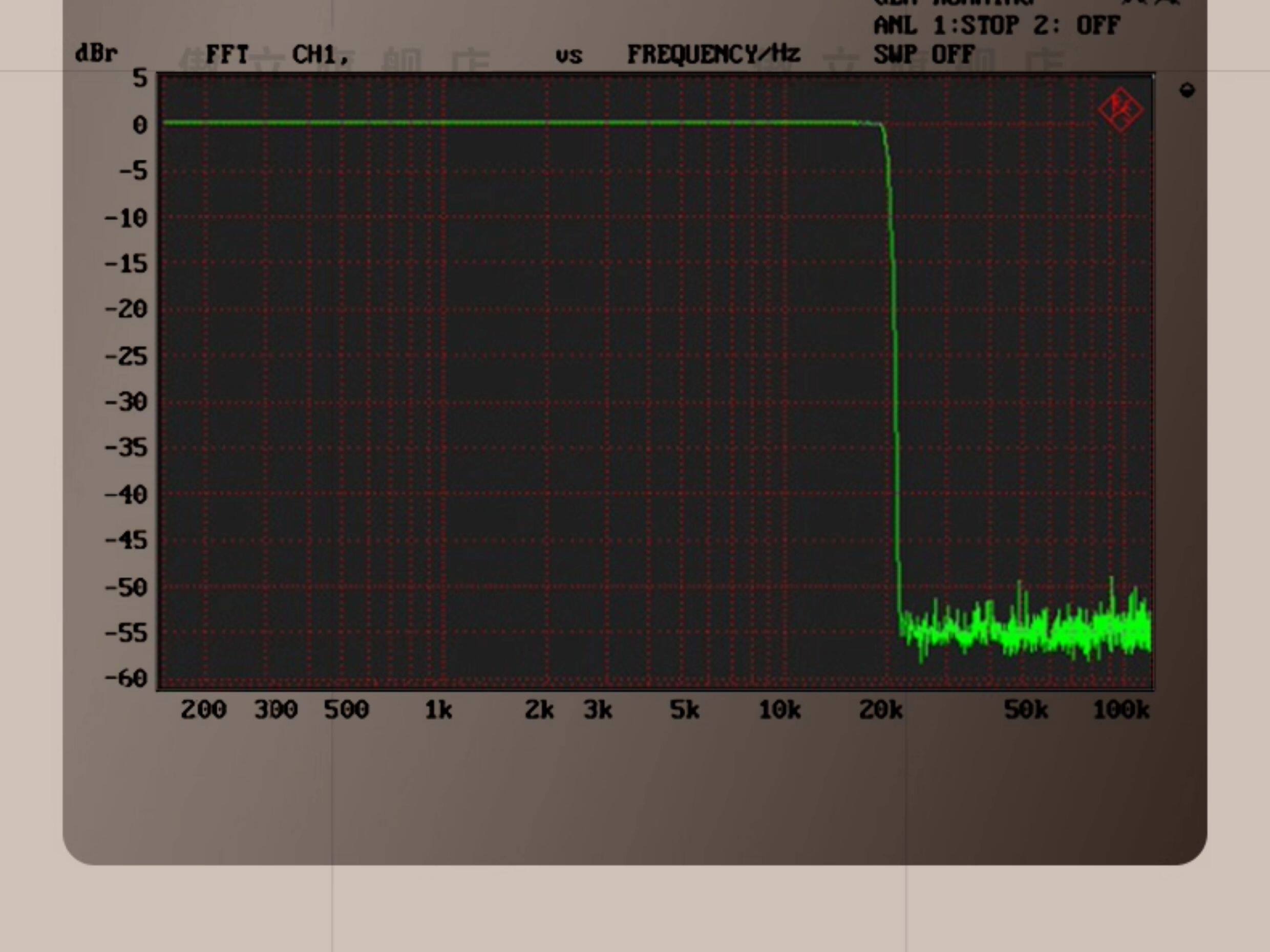Click the small round marker beside the graph
This screenshot has width=1270, height=952.
coord(1187,91)
